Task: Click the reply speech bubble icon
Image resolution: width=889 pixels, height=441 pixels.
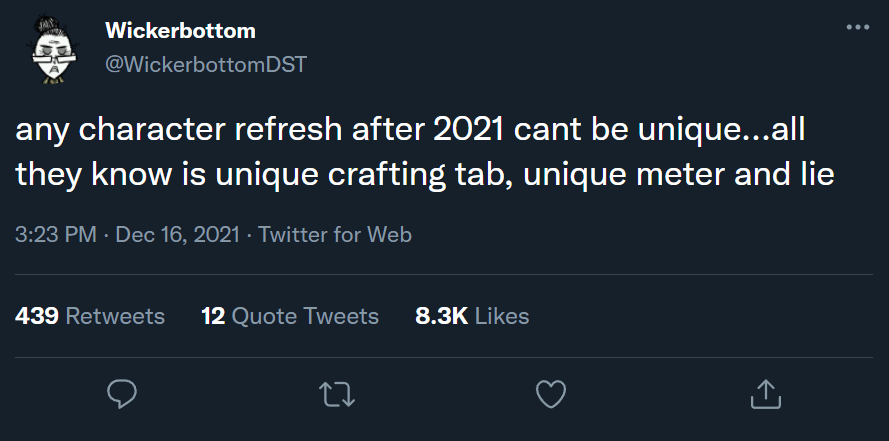Action: click(x=121, y=393)
